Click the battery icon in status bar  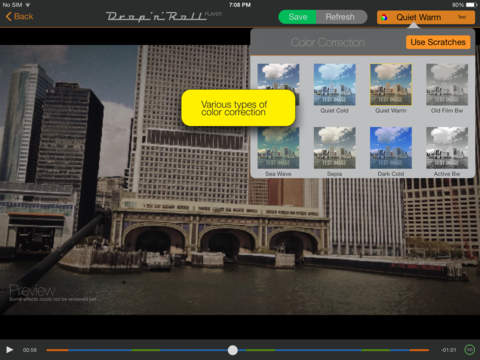472,5
